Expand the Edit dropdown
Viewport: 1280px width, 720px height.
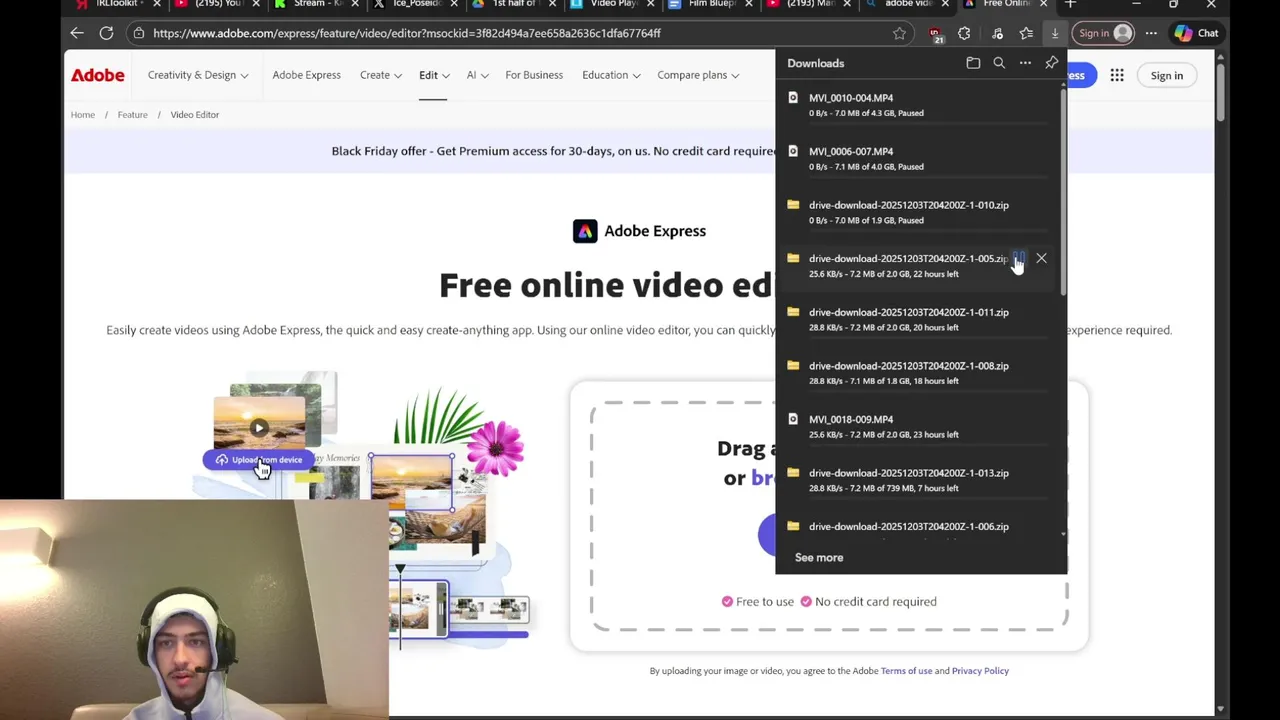(x=434, y=75)
